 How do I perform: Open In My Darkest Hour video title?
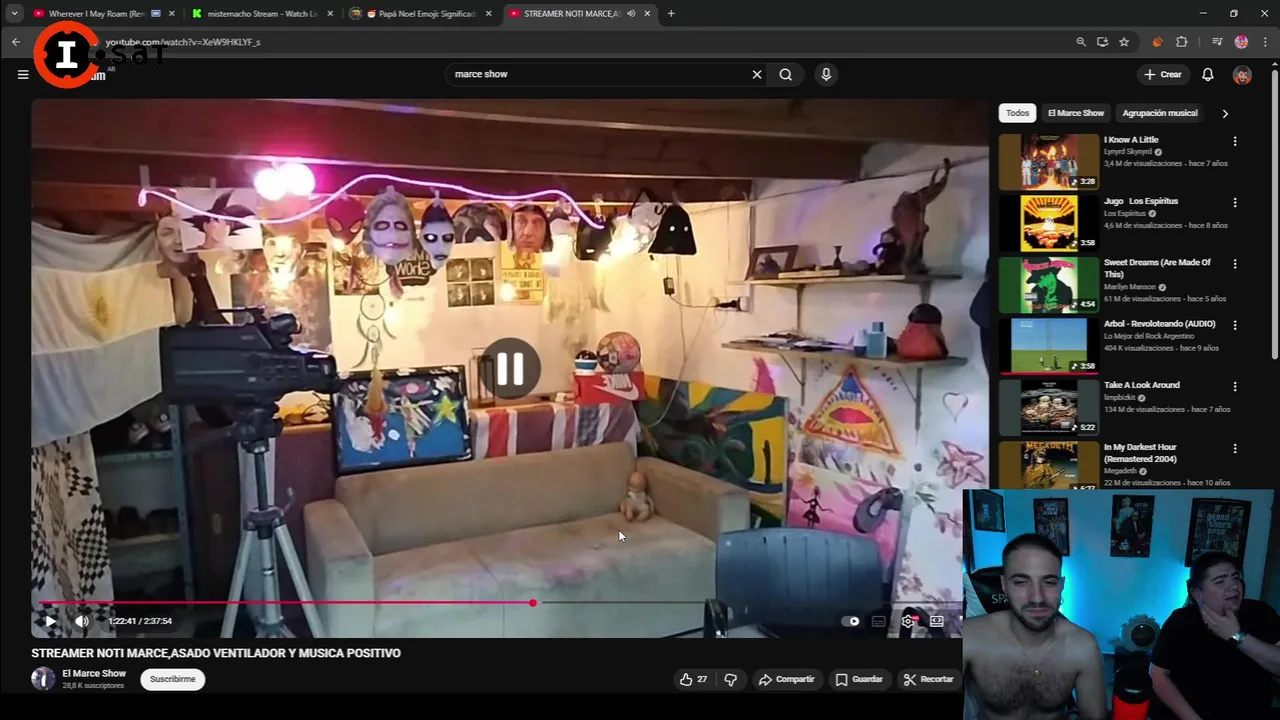click(1141, 453)
